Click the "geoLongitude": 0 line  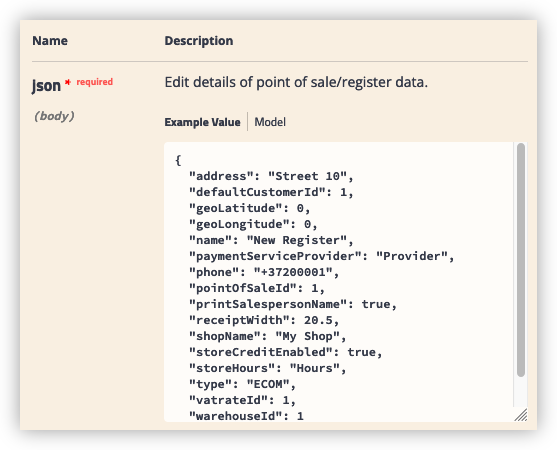(x=253, y=224)
